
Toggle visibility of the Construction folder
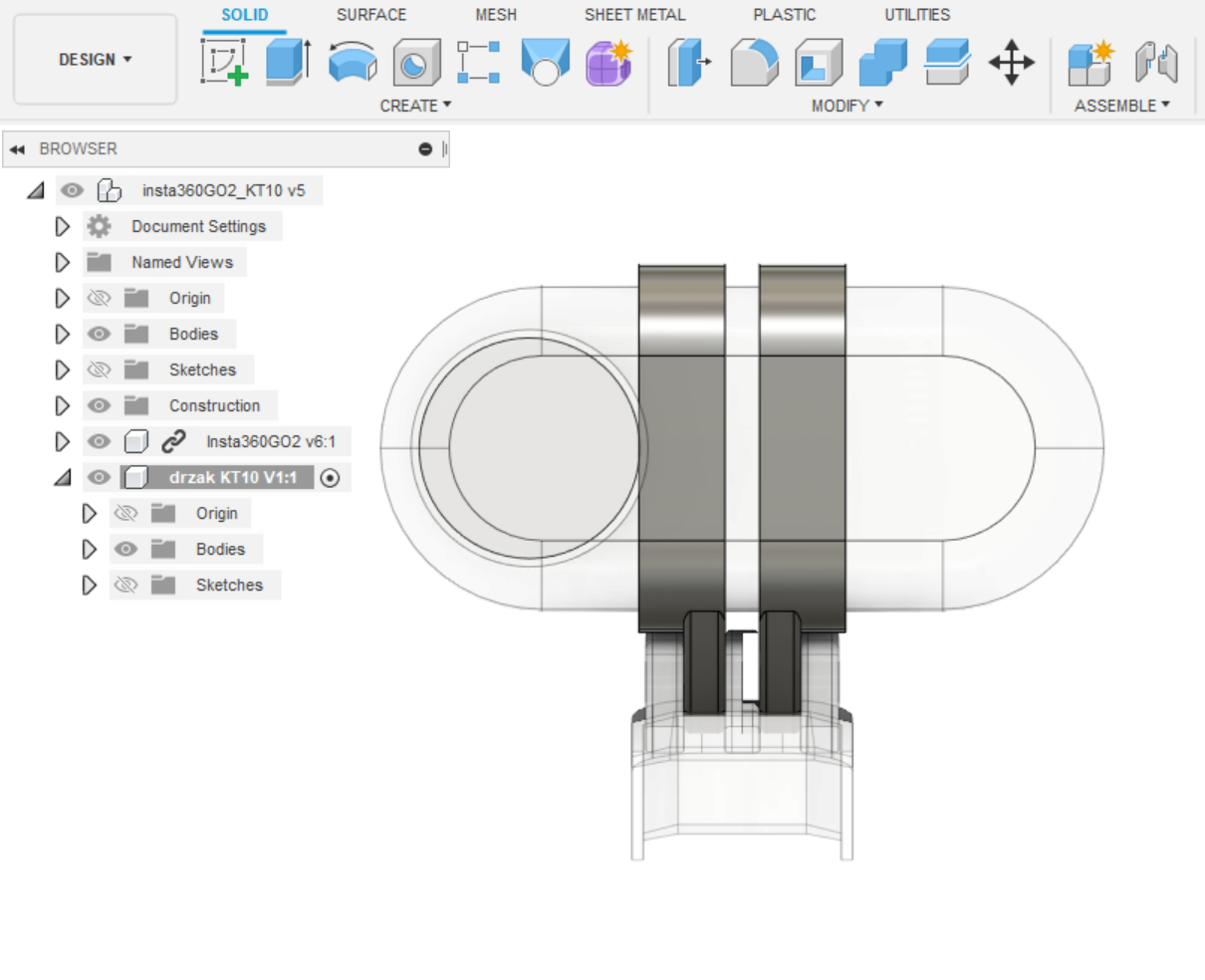(x=99, y=405)
